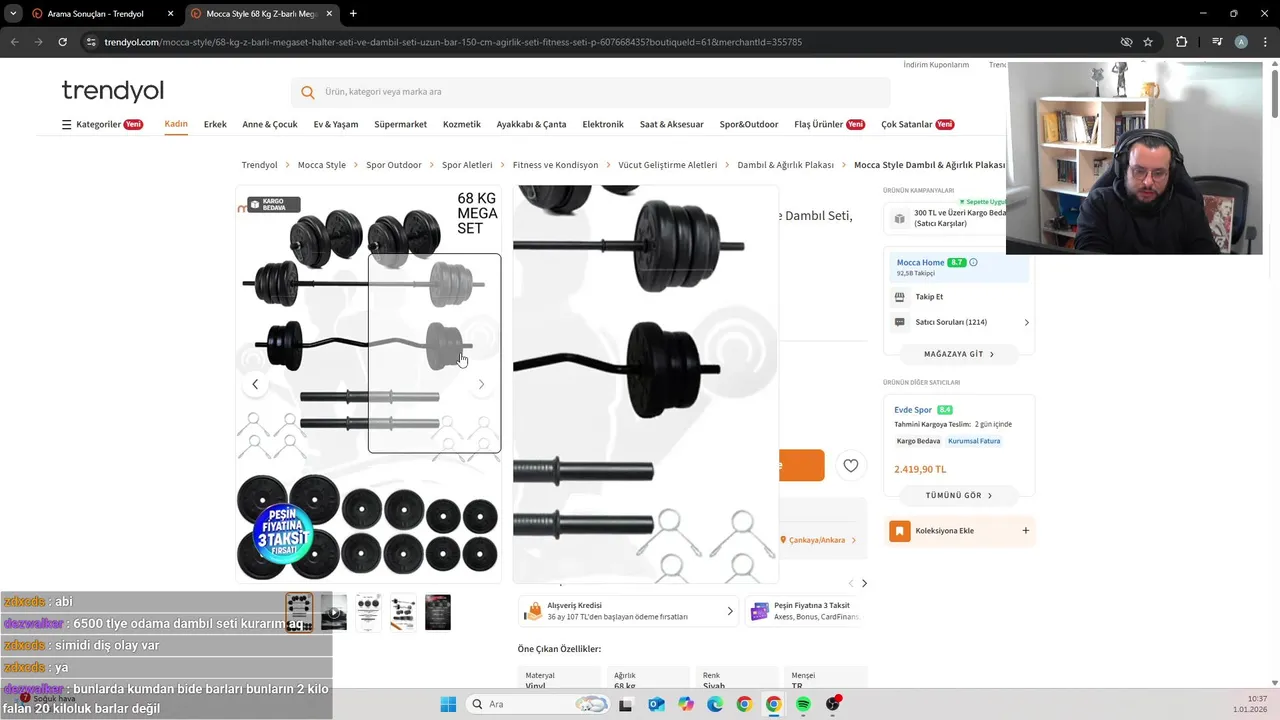
Task: Select the fourth product thumbnail
Action: (x=403, y=612)
